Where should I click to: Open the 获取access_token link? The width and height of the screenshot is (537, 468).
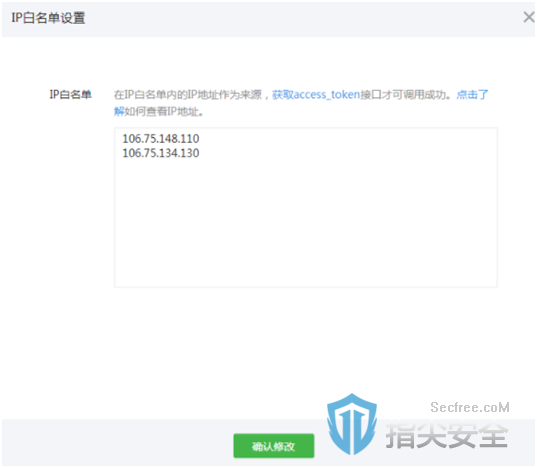(316, 94)
